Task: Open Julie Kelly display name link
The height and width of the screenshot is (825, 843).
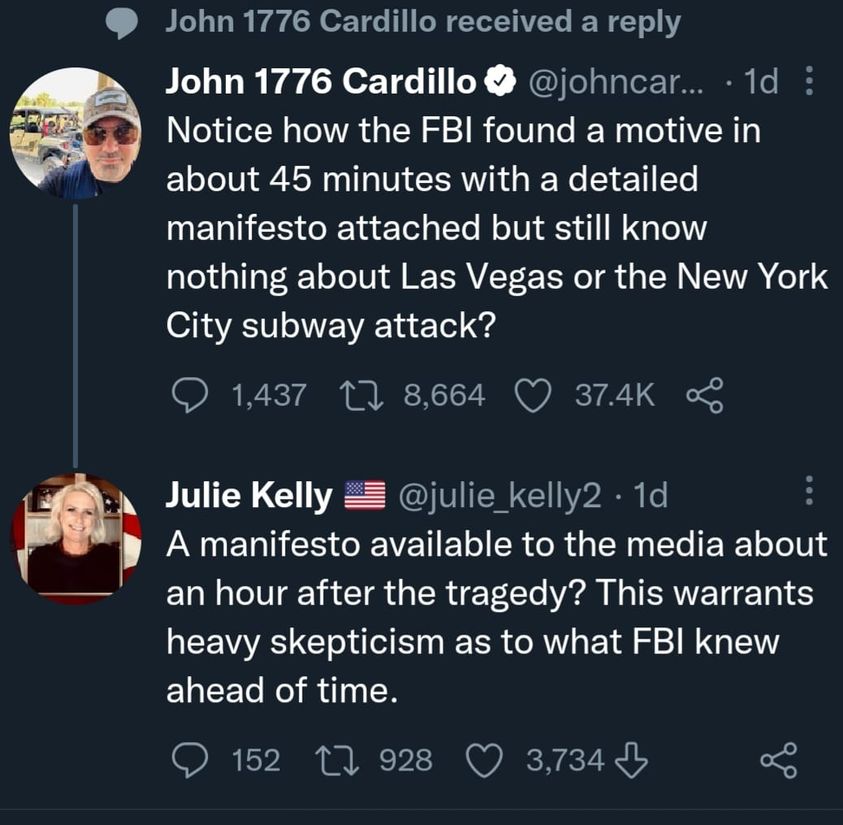Action: point(249,494)
